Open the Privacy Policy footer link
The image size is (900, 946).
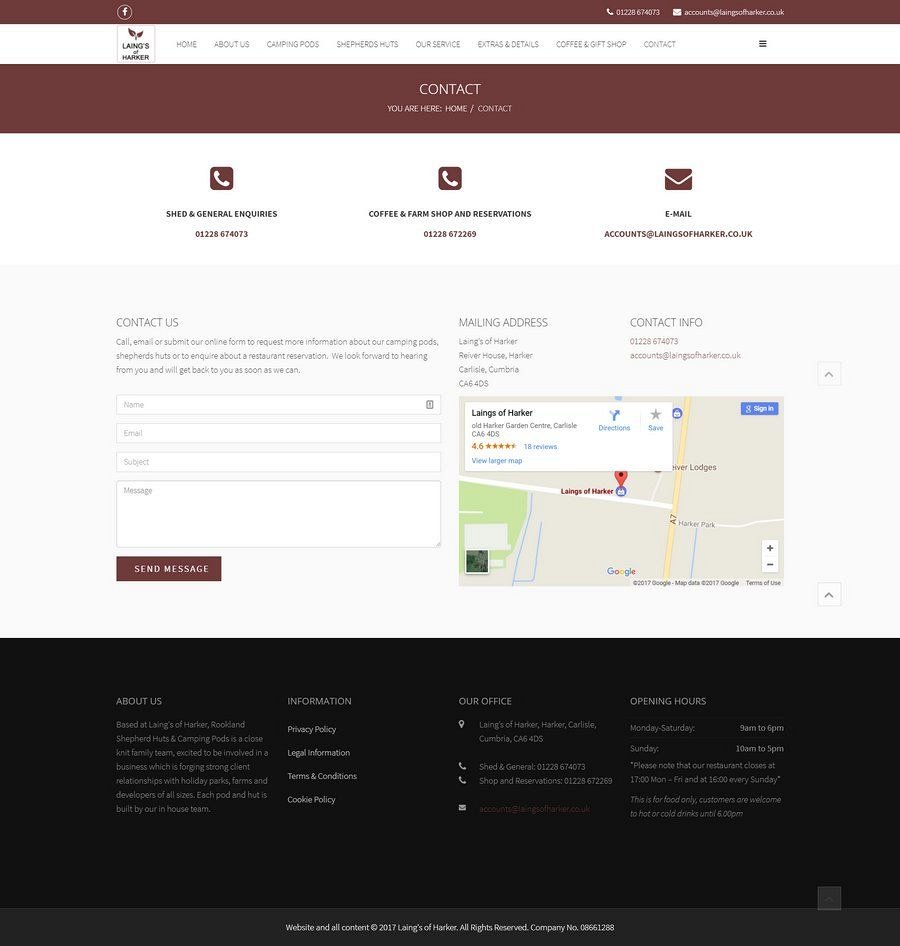coord(312,729)
